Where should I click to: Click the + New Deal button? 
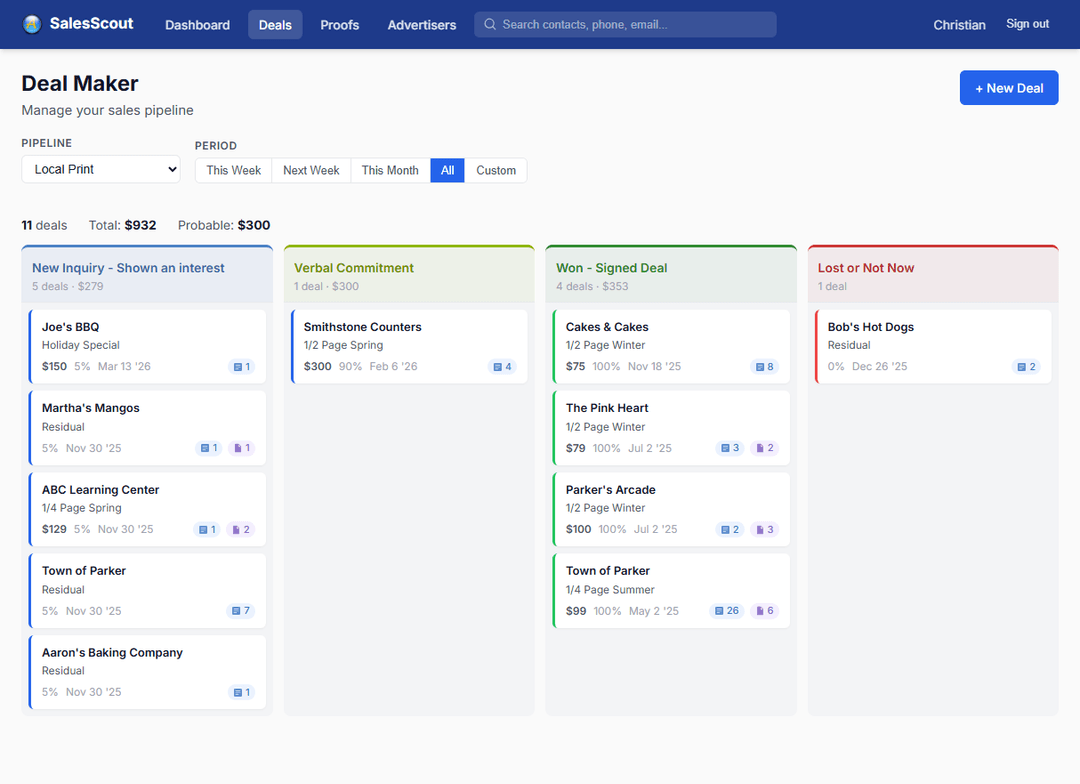click(1009, 87)
